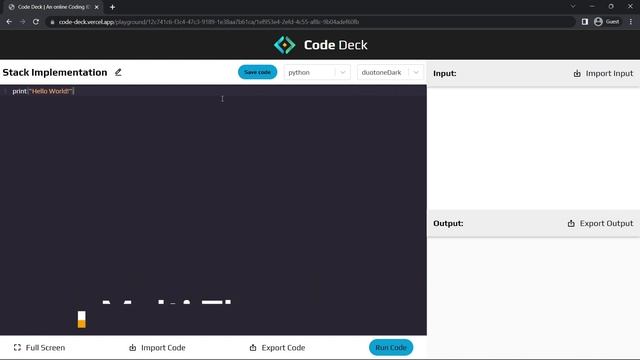Click the Full Screen expand icon
Screen dimensions: 640x360
[17, 348]
